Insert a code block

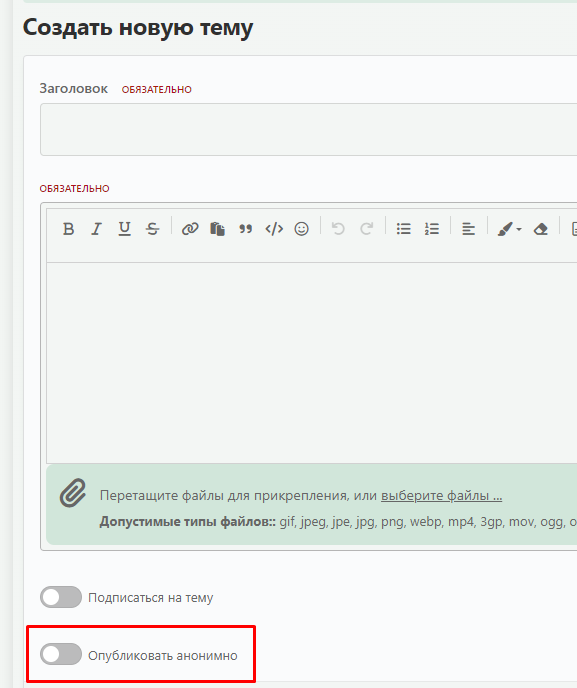point(274,229)
